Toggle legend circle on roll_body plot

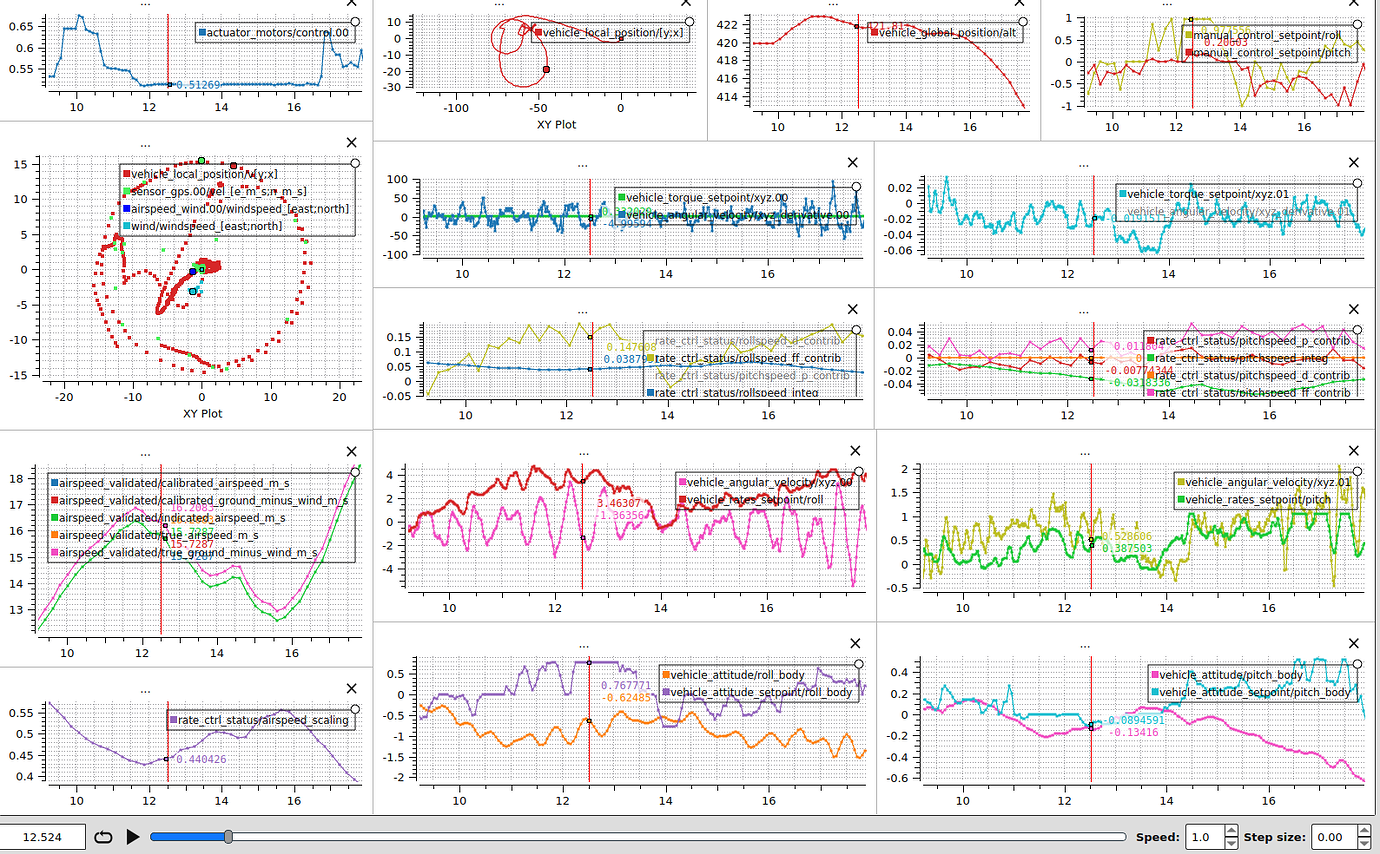(x=858, y=666)
